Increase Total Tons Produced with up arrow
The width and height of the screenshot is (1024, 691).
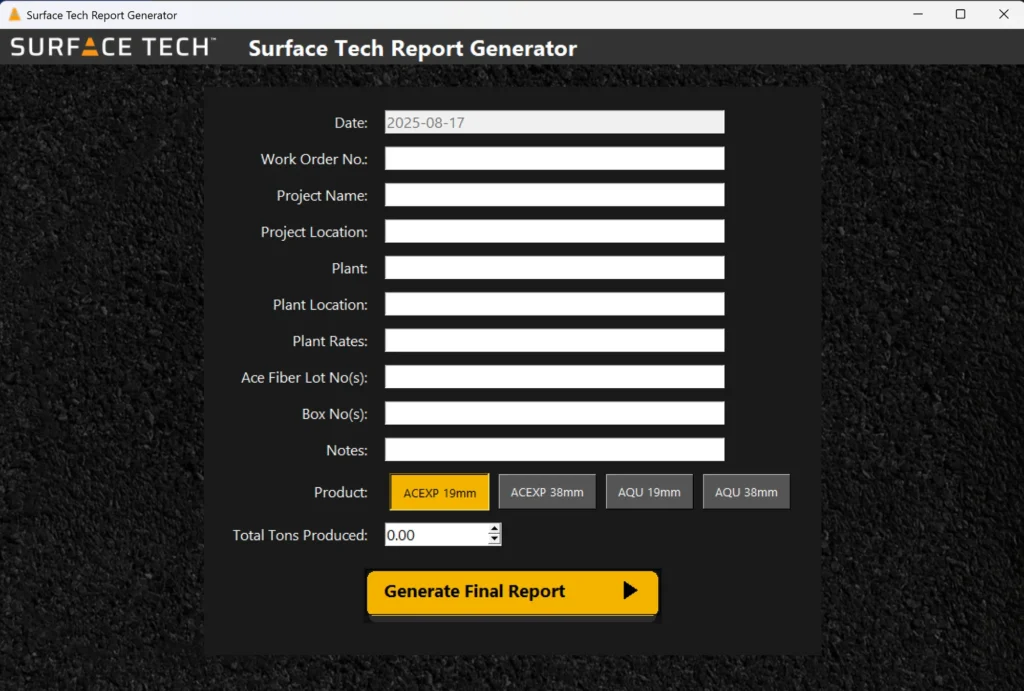[494, 529]
